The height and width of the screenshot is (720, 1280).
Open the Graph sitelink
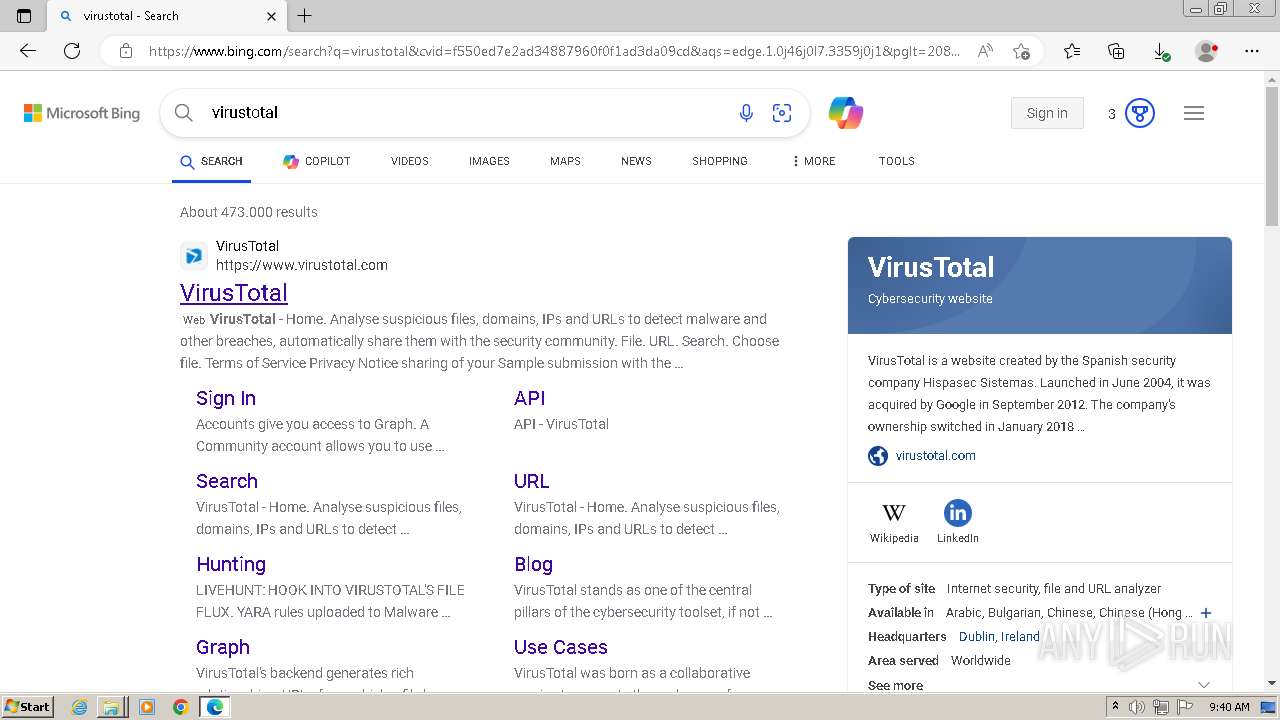(x=223, y=647)
